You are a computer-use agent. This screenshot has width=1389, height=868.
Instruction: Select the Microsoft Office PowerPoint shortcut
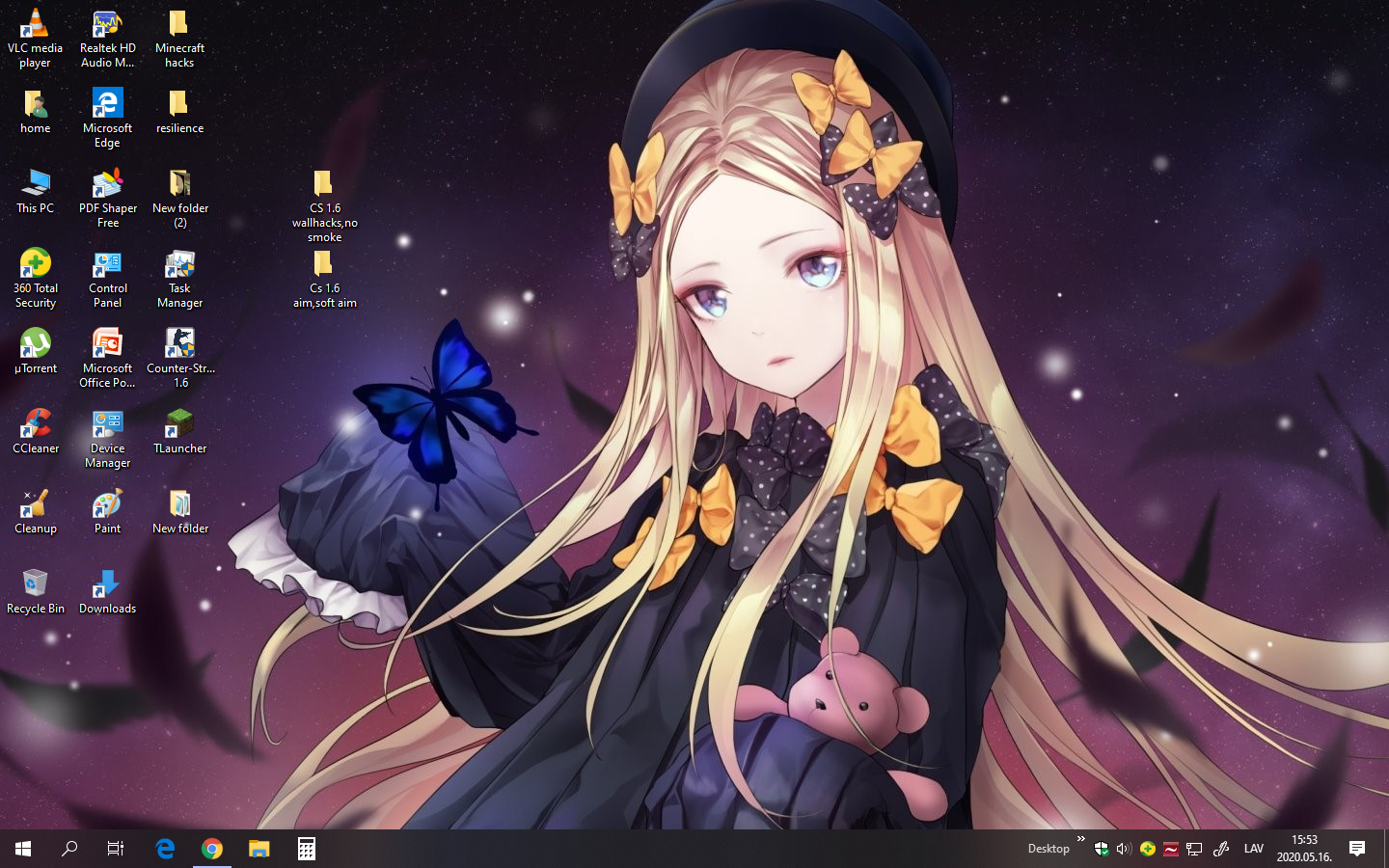(107, 359)
